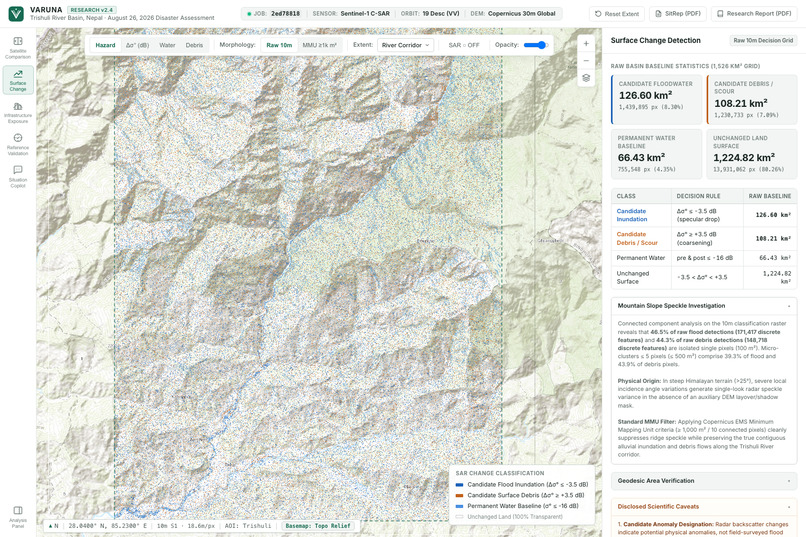Launch the Situation Copilot chat icon
The height and width of the screenshot is (537, 806).
click(x=18, y=177)
